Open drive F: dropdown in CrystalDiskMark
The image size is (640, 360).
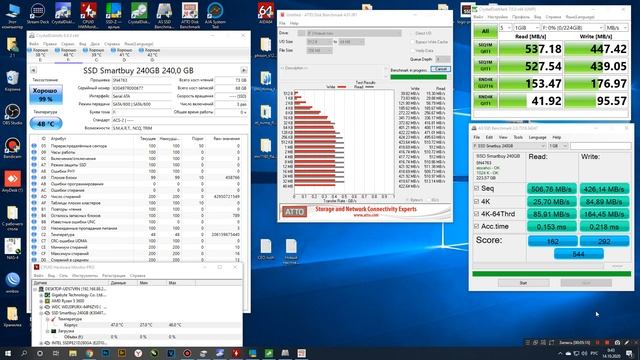click(572, 28)
